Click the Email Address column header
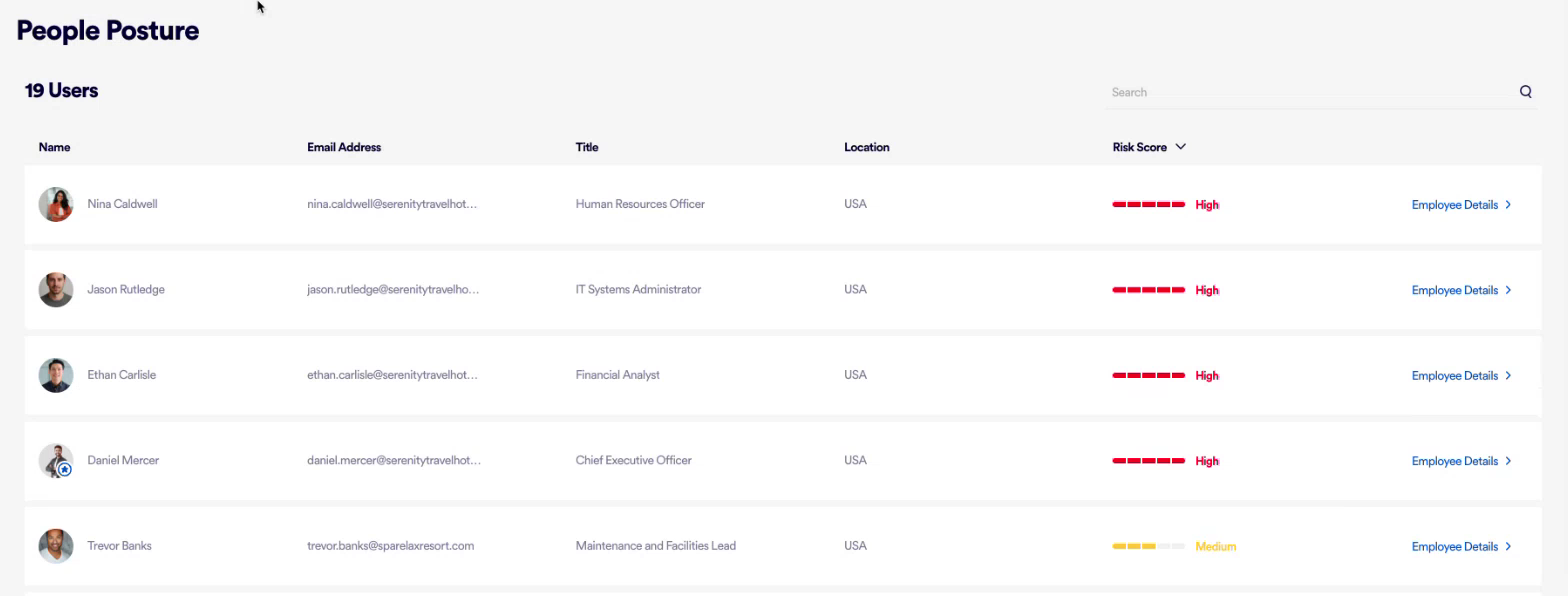 (x=344, y=147)
